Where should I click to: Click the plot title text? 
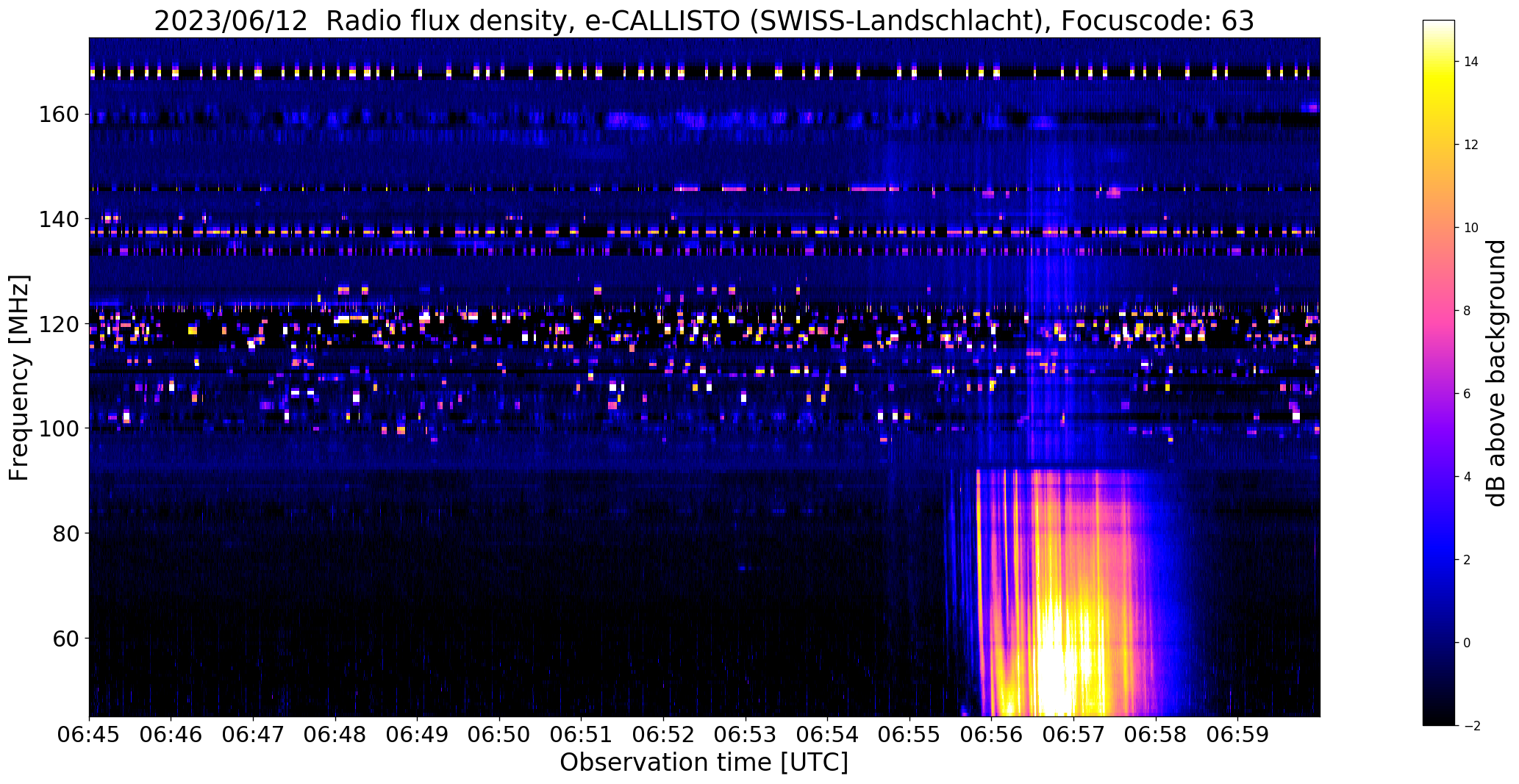(704, 21)
